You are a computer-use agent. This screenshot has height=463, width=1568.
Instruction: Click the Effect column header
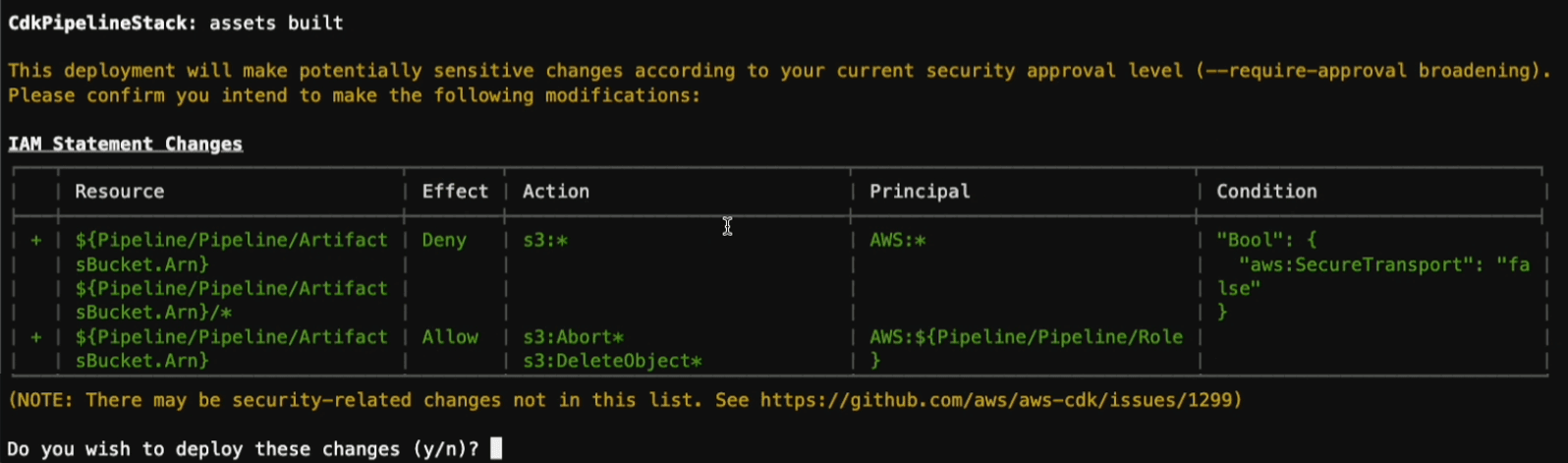coord(455,192)
